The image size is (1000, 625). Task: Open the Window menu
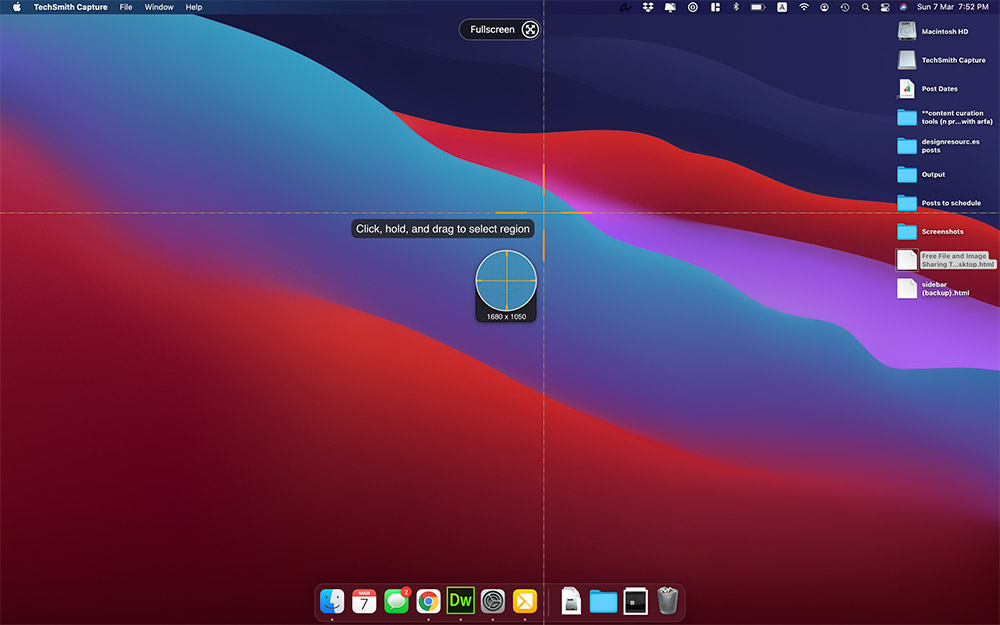click(x=159, y=7)
